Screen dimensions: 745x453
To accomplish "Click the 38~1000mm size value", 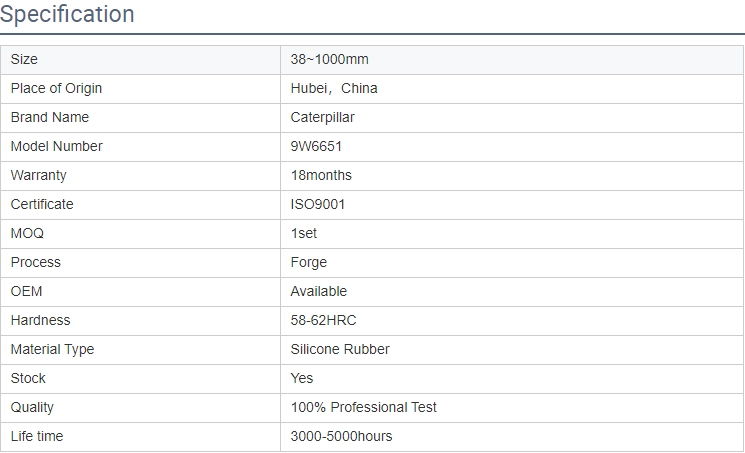I will click(x=329, y=59).
